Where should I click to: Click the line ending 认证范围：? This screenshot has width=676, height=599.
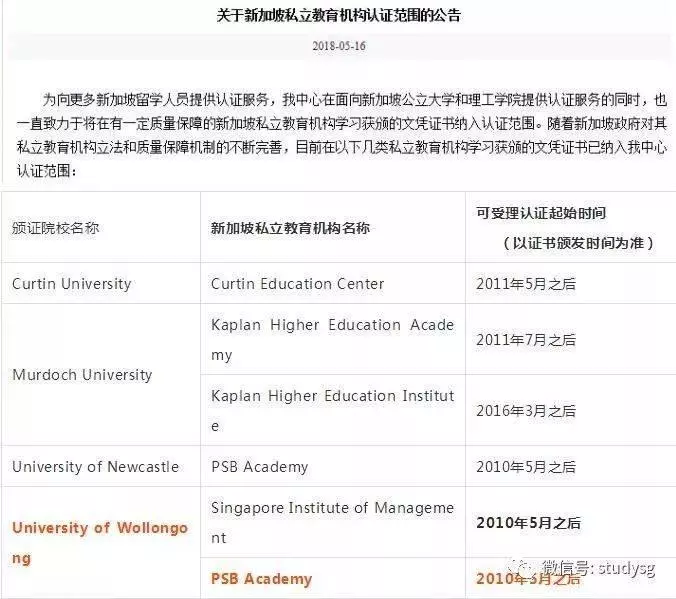click(47, 171)
